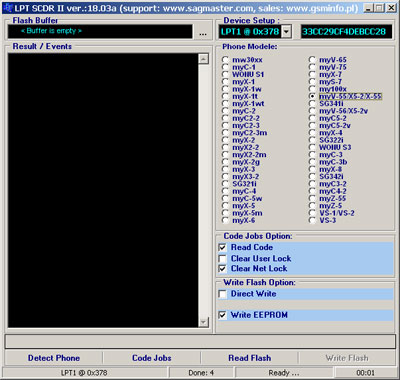Uncheck the Read Code option
The height and width of the screenshot is (380, 400).
[x=222, y=247]
